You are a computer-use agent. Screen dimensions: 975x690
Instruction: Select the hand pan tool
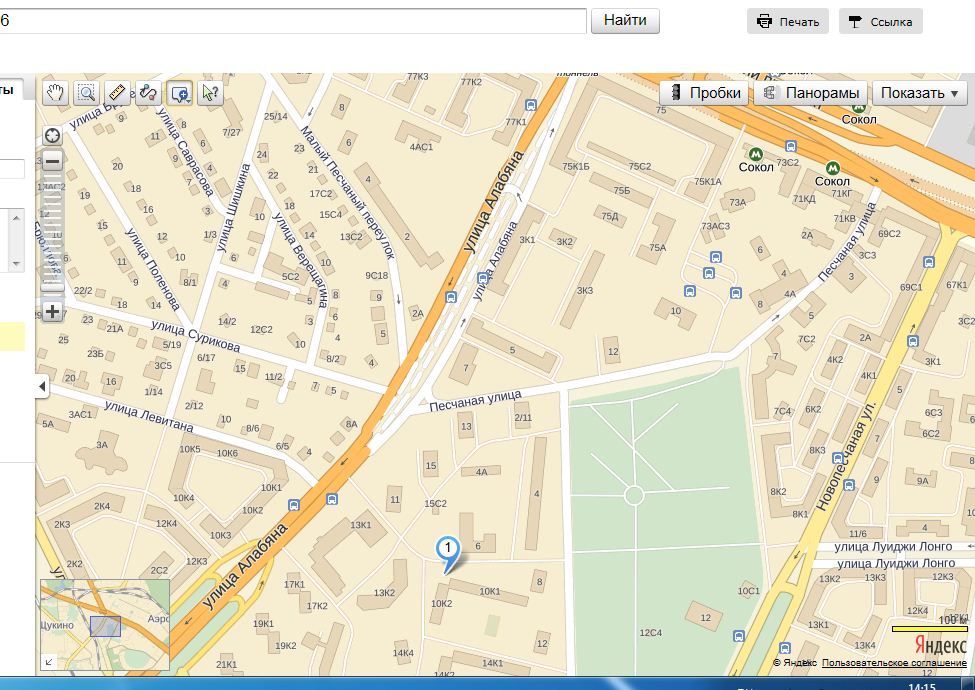pos(56,93)
